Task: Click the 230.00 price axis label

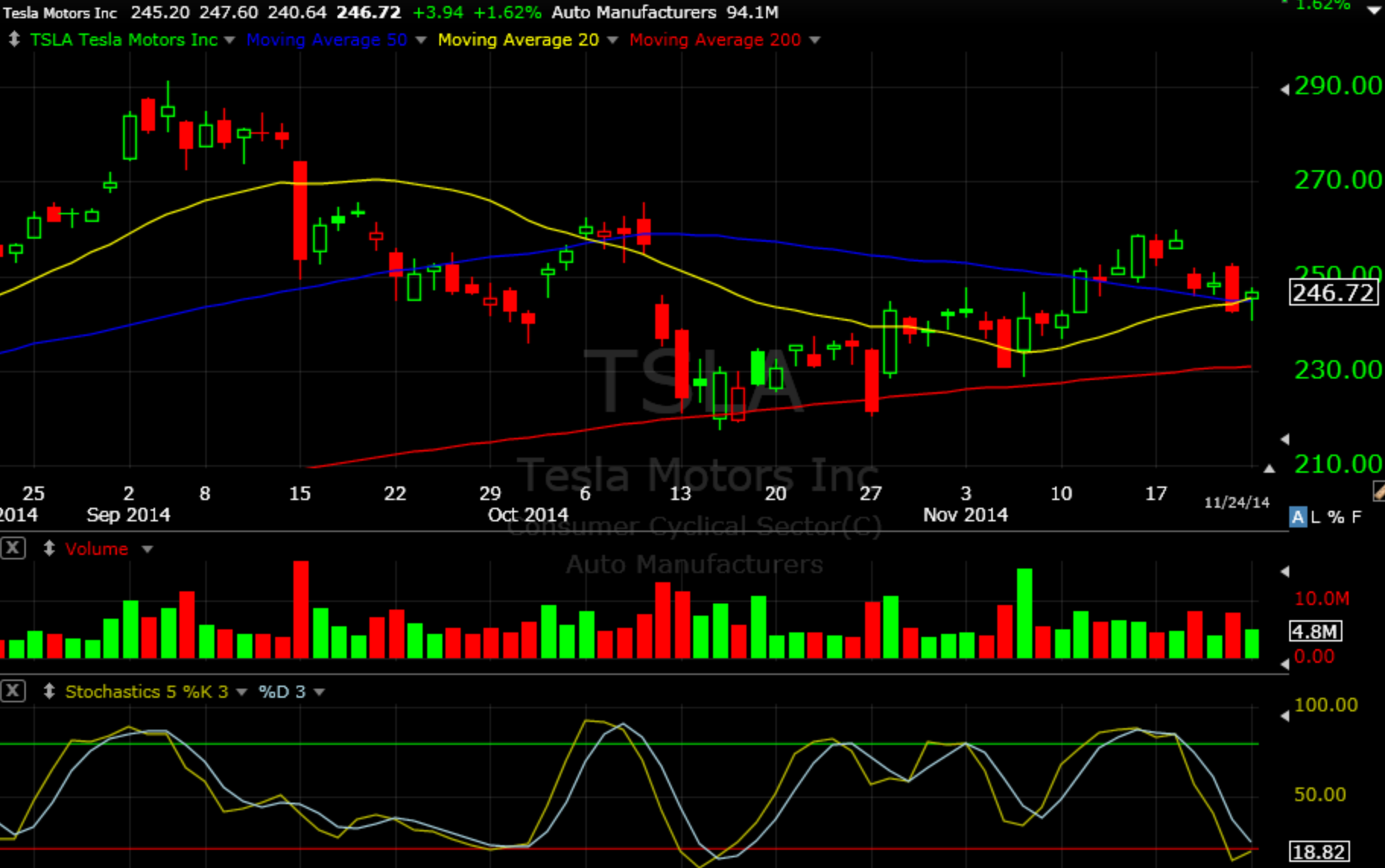Action: coord(1338,370)
